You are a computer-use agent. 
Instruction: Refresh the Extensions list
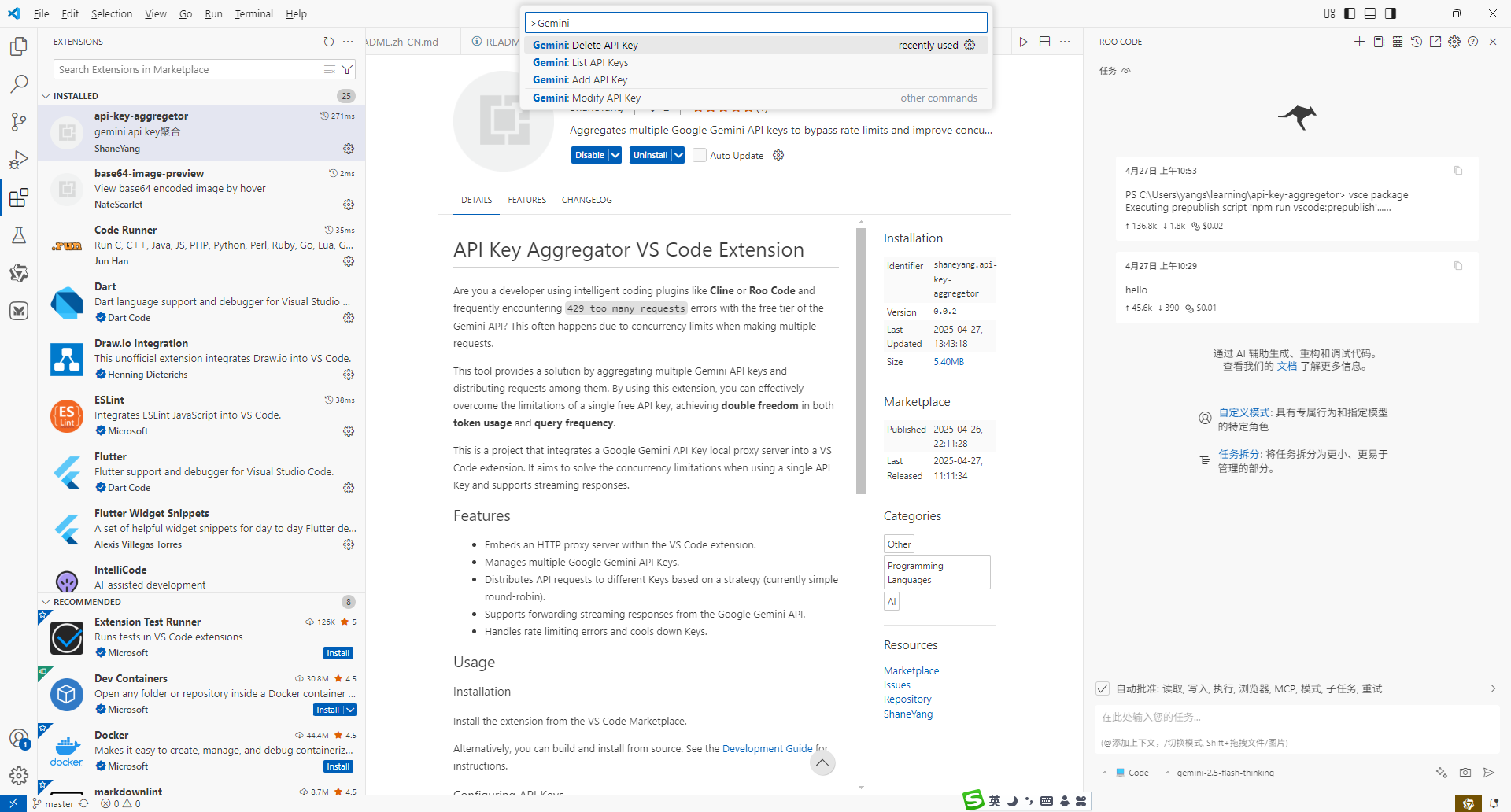click(x=328, y=42)
